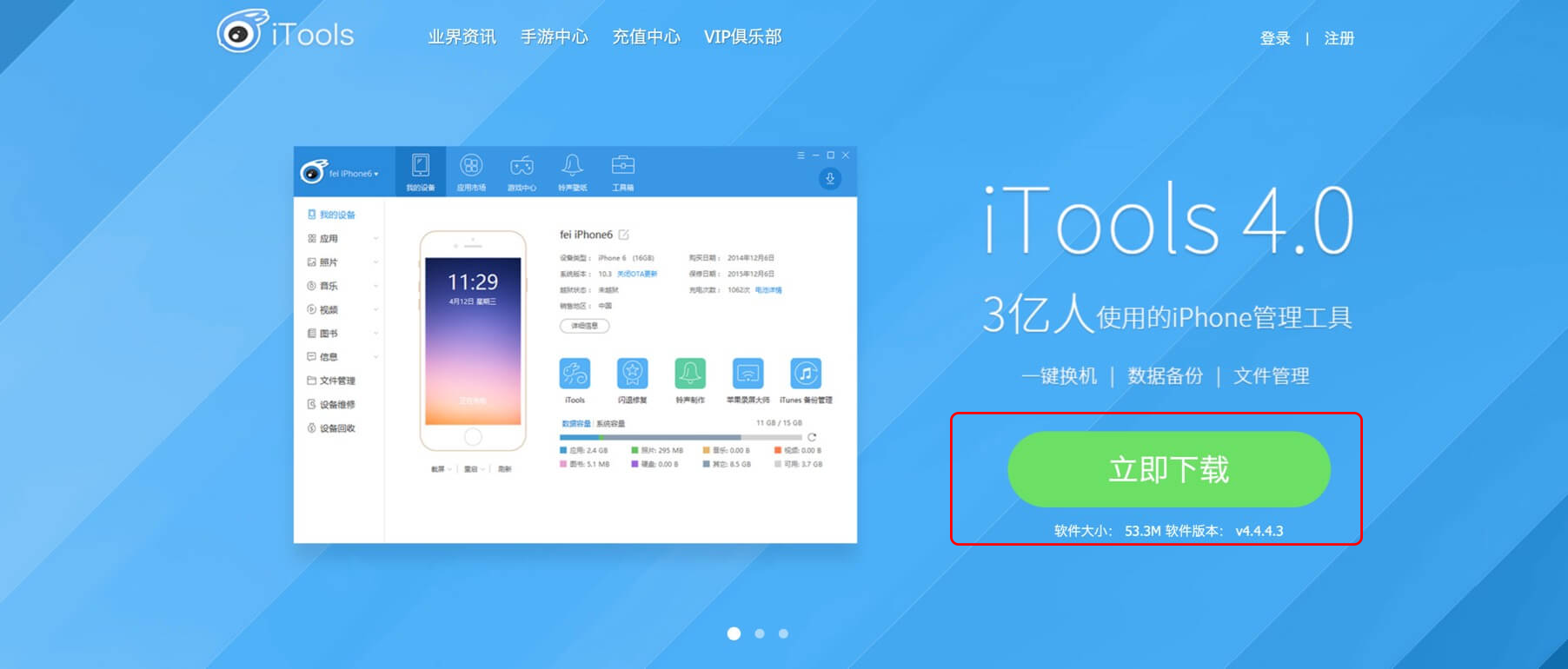Expand the 音乐 sidebar chevron
This screenshot has height=669, width=1568.
375,286
